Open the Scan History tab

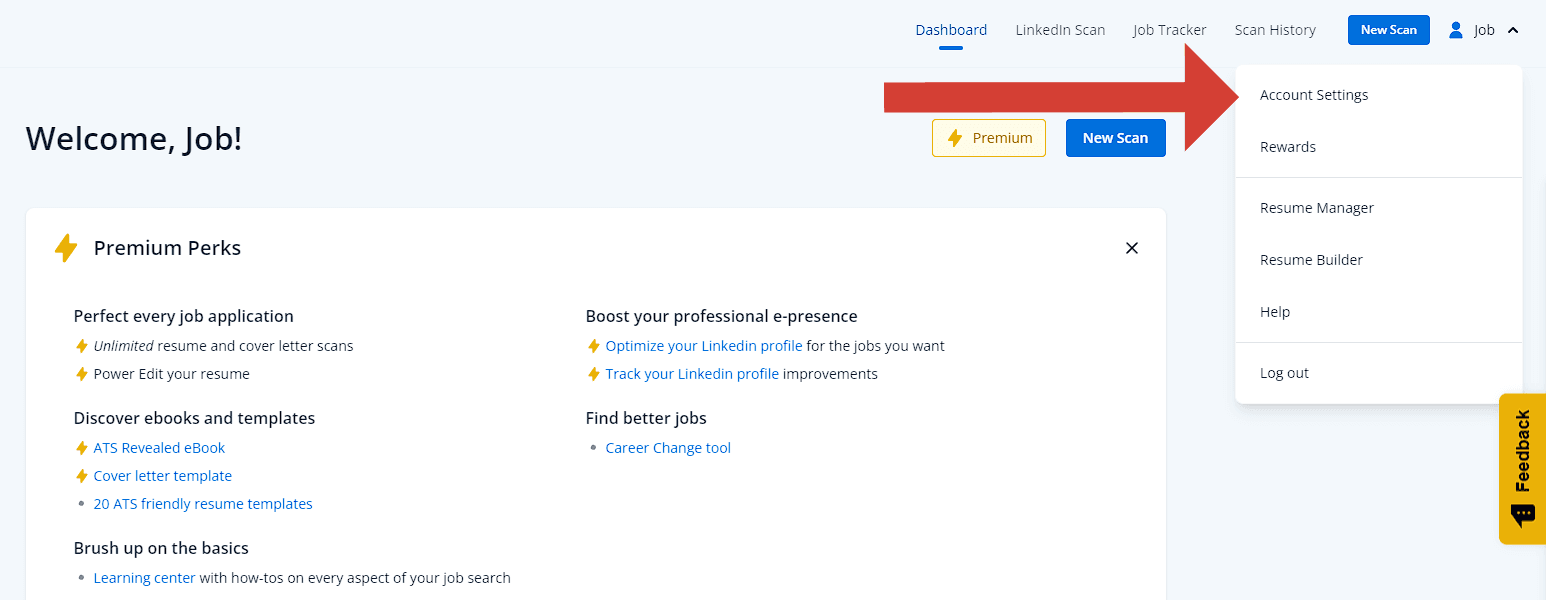1275,30
